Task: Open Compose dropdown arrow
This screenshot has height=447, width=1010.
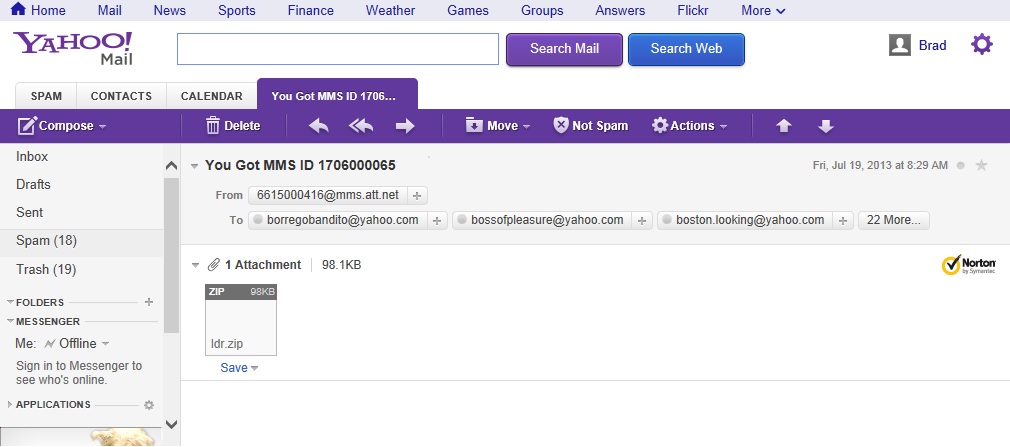Action: tap(102, 126)
